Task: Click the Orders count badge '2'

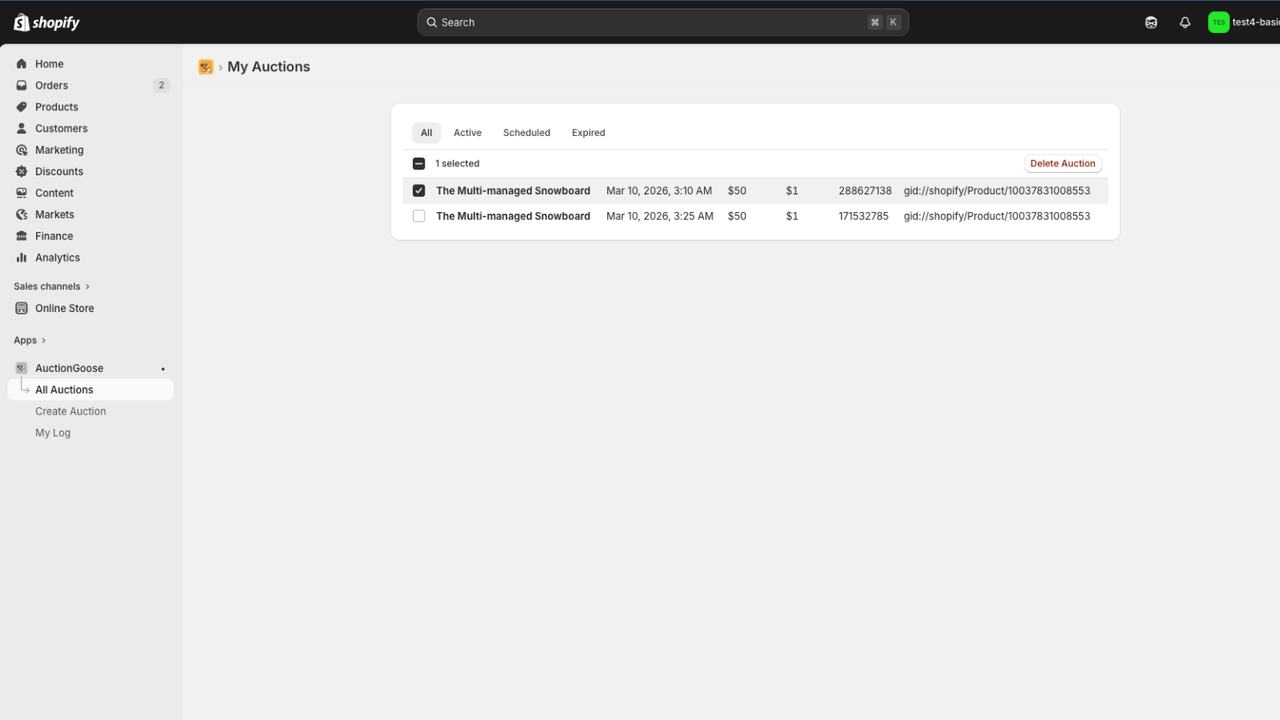Action: click(161, 85)
